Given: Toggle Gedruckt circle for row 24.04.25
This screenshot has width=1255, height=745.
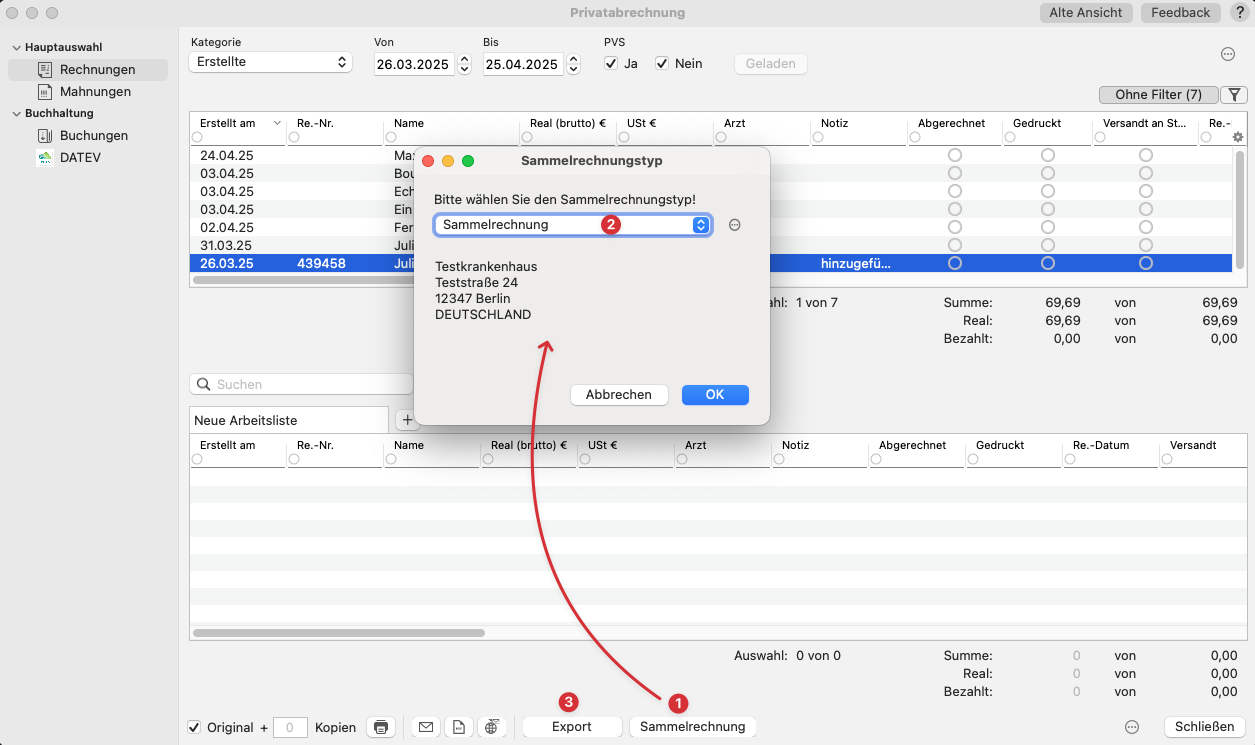Looking at the screenshot, I should [x=1047, y=155].
